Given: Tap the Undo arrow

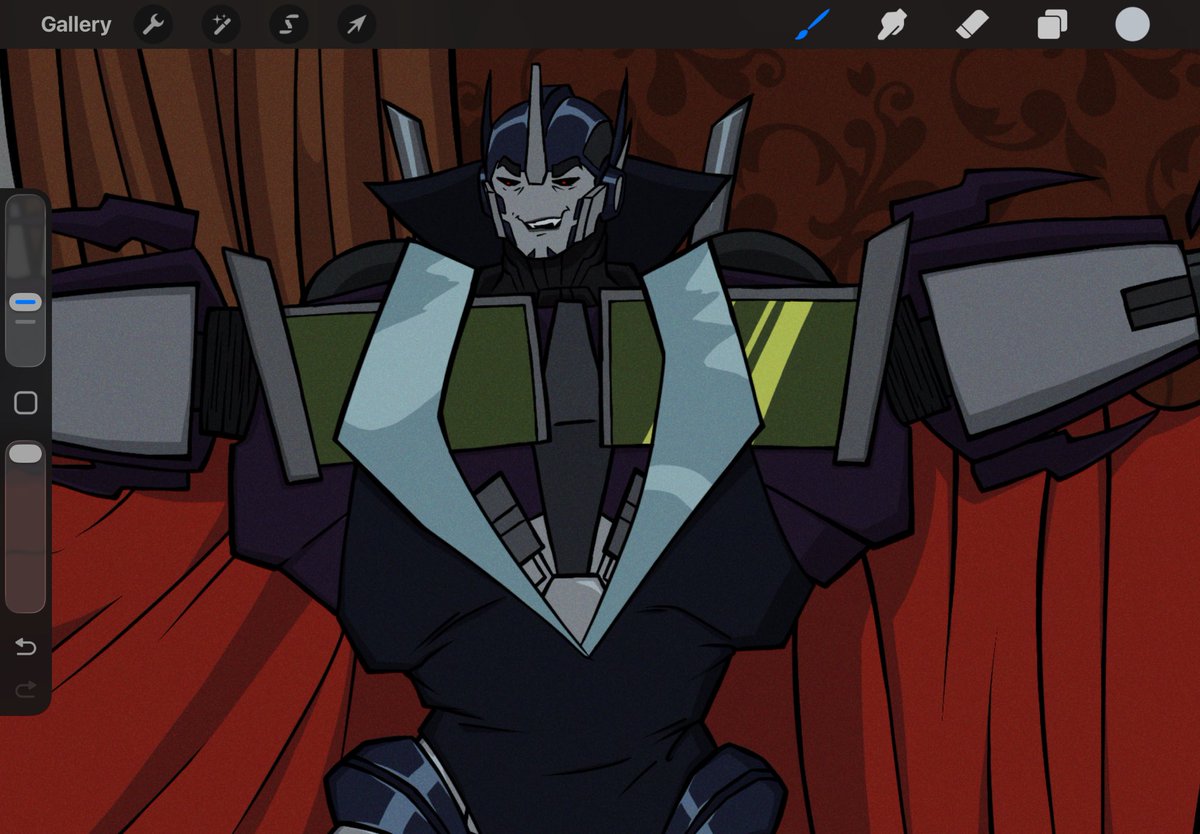Looking at the screenshot, I should [25, 647].
